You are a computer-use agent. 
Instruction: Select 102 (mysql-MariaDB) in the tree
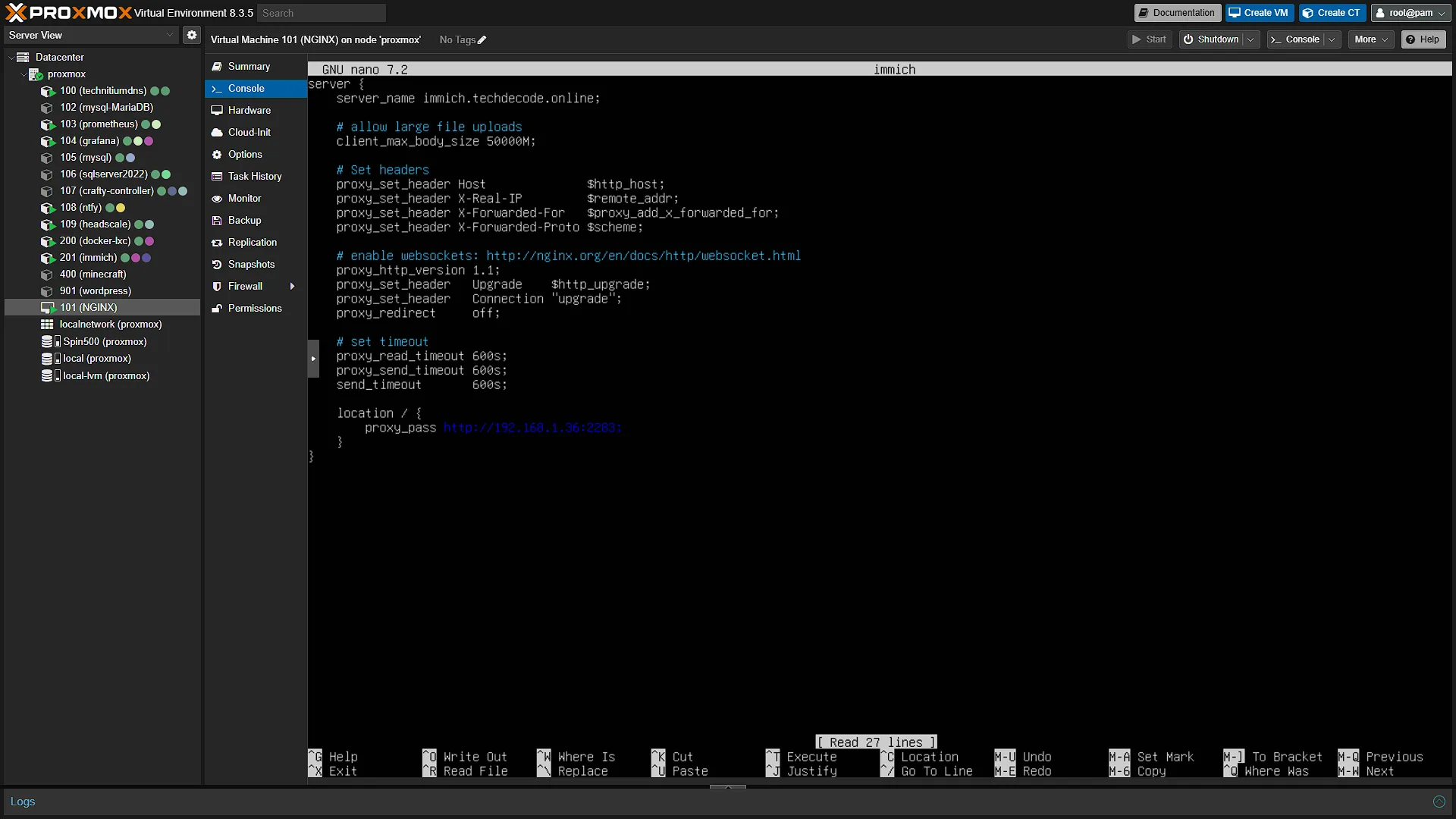point(106,108)
